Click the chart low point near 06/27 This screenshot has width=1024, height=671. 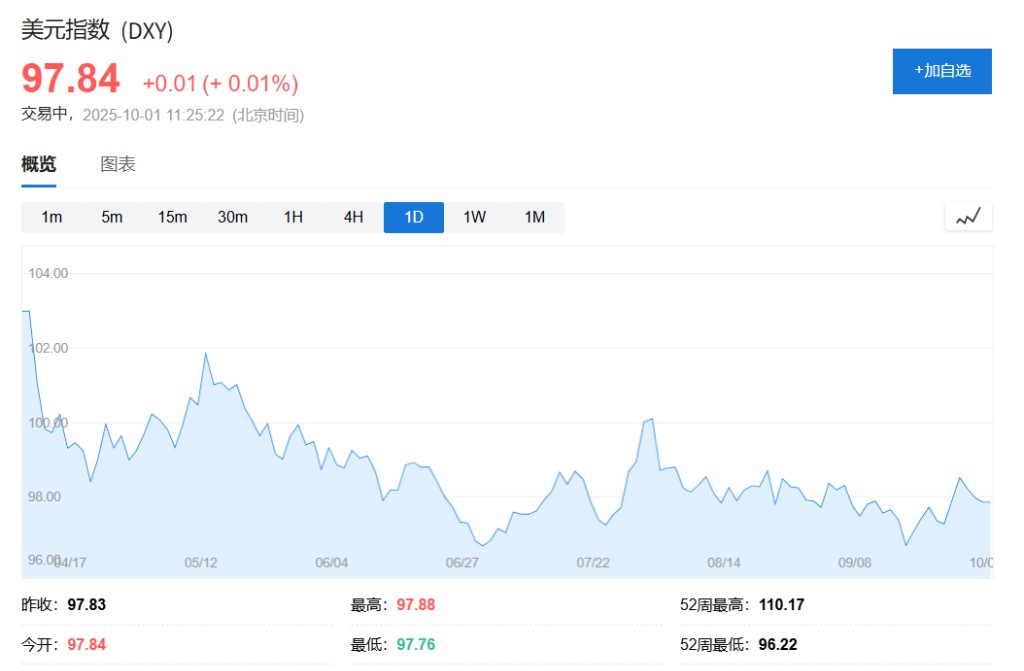tap(482, 545)
